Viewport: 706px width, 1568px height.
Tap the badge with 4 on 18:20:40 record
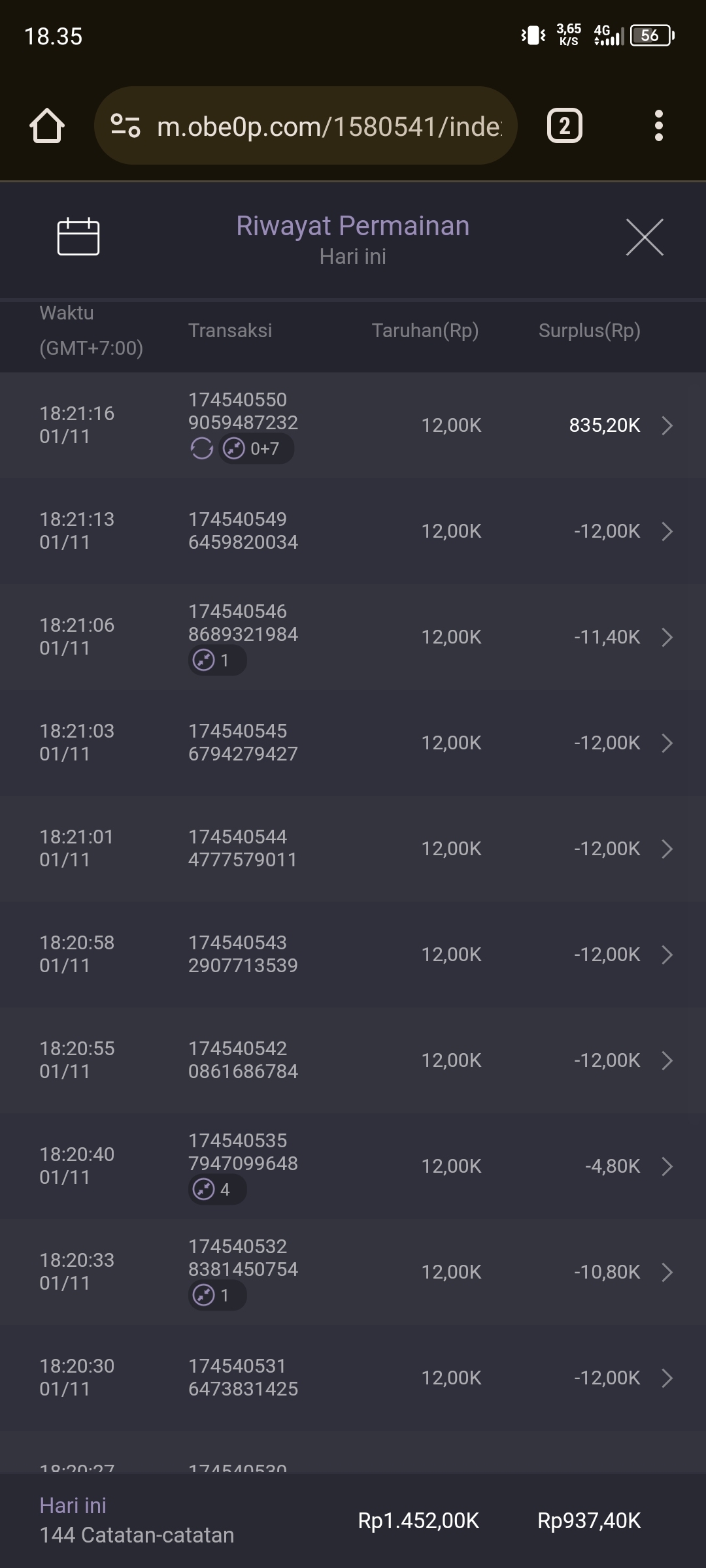tap(217, 1190)
